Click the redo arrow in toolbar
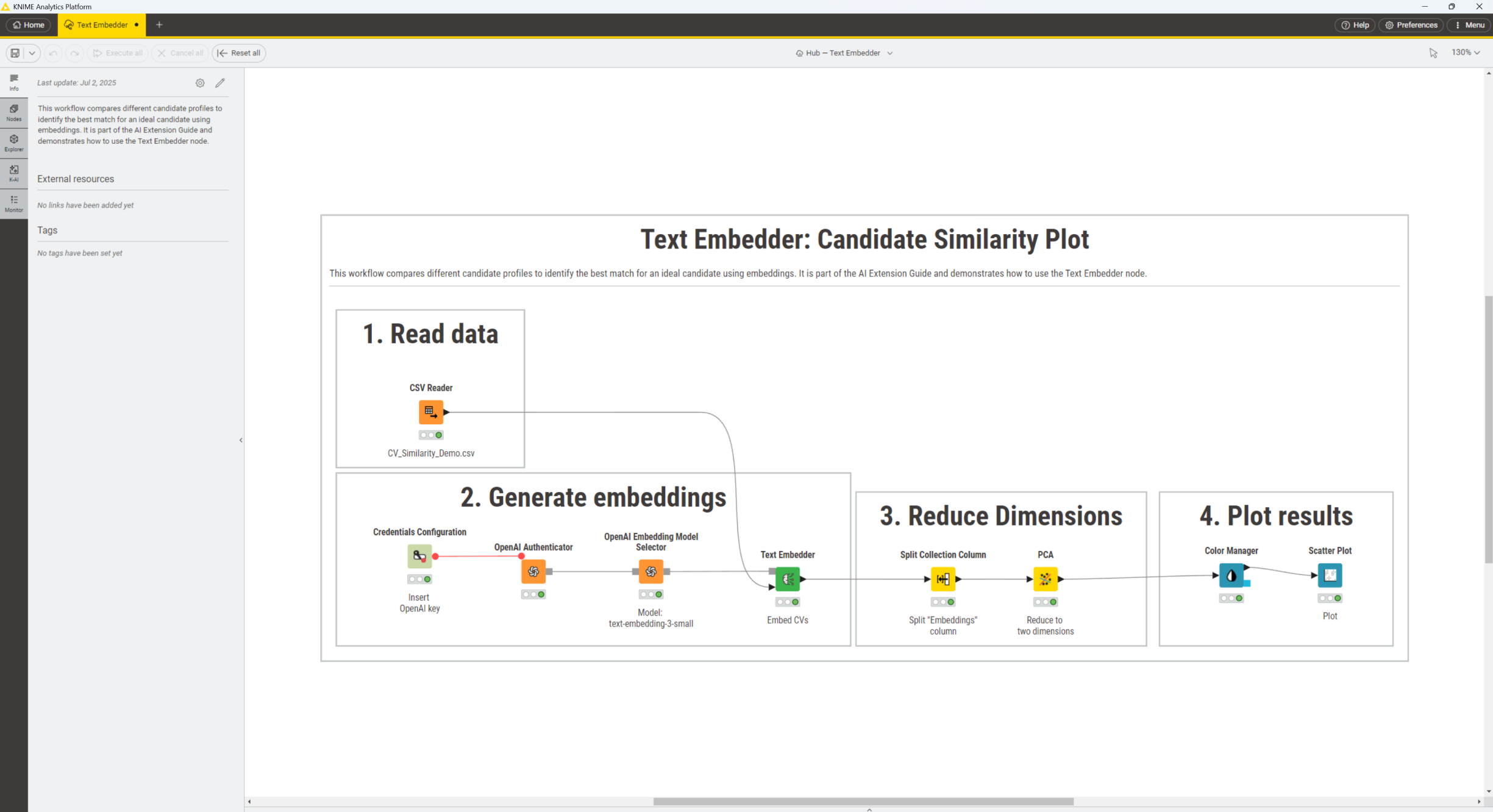1493x812 pixels. pos(74,53)
